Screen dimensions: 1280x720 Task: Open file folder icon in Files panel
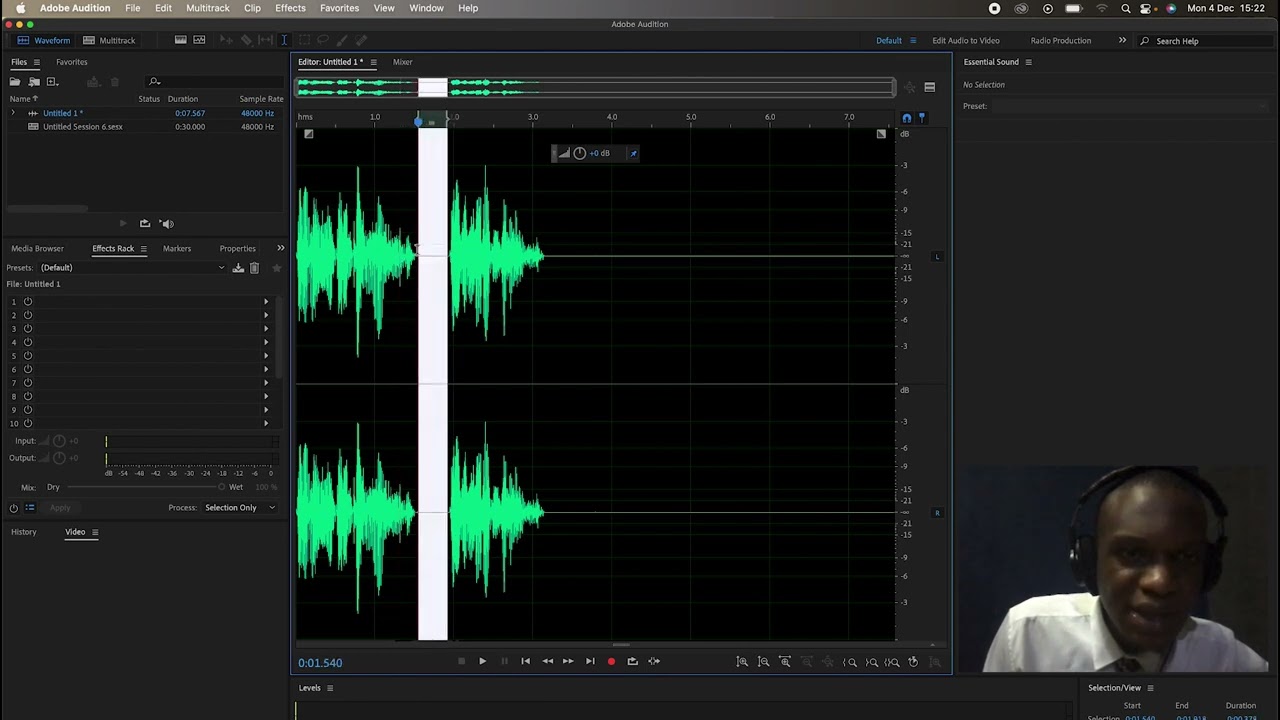point(15,82)
